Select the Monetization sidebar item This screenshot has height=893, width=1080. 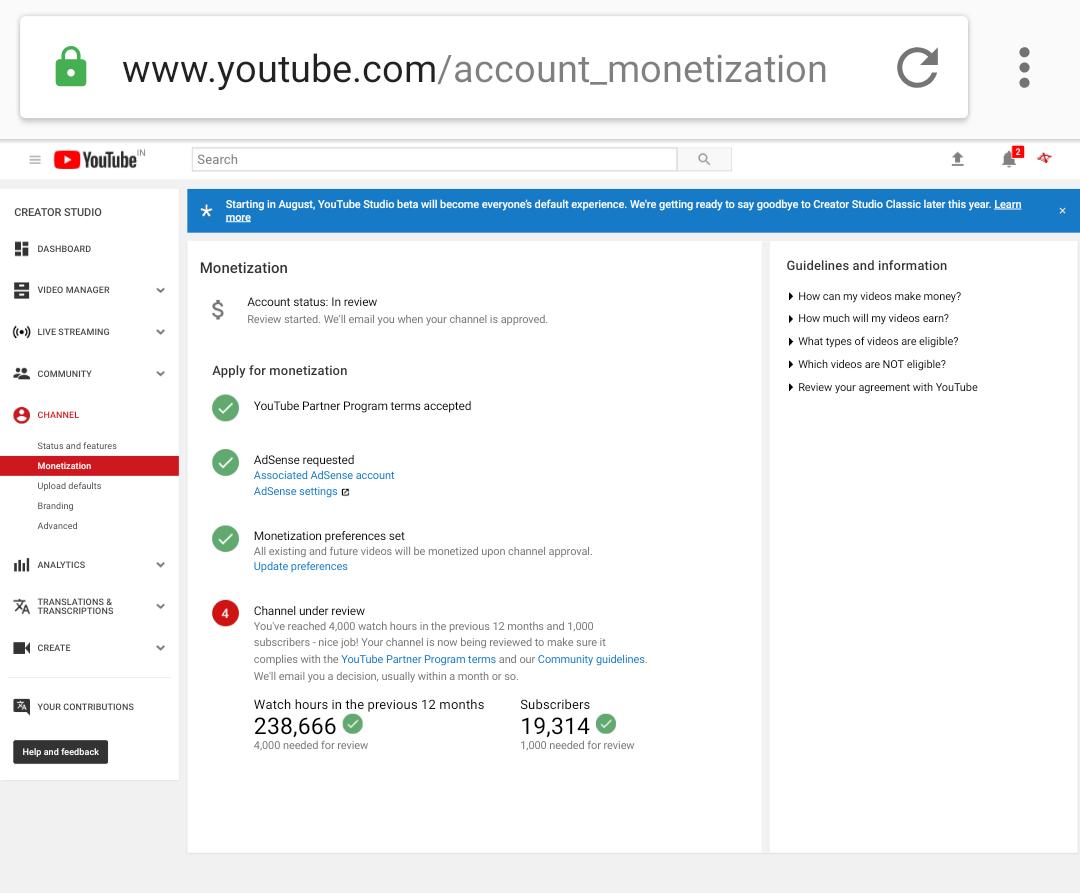click(x=90, y=465)
